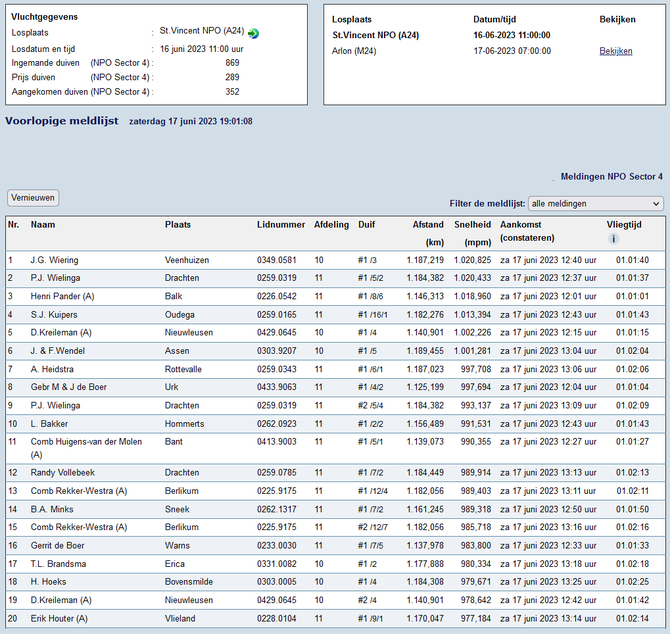
Task: Click member number 0303.9207
Action: coord(276,351)
